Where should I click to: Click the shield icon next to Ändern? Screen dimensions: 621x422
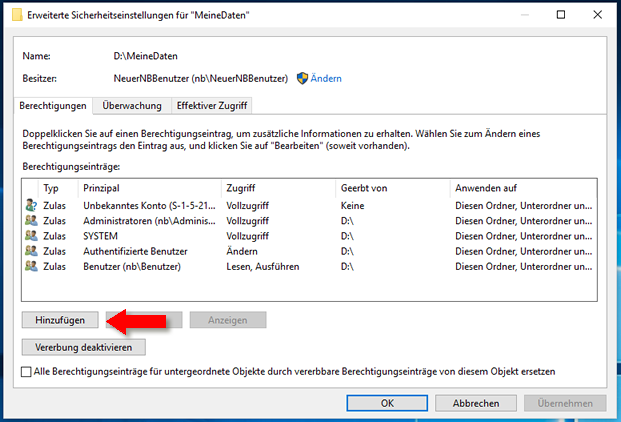(302, 78)
